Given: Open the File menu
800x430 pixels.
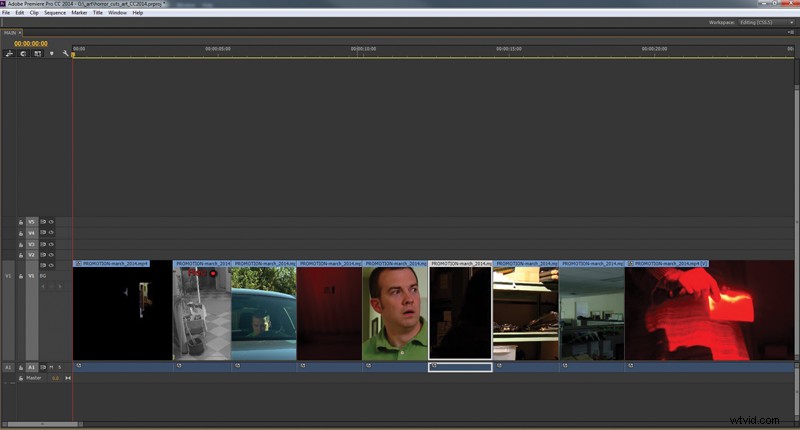Looking at the screenshot, I should (x=6, y=13).
